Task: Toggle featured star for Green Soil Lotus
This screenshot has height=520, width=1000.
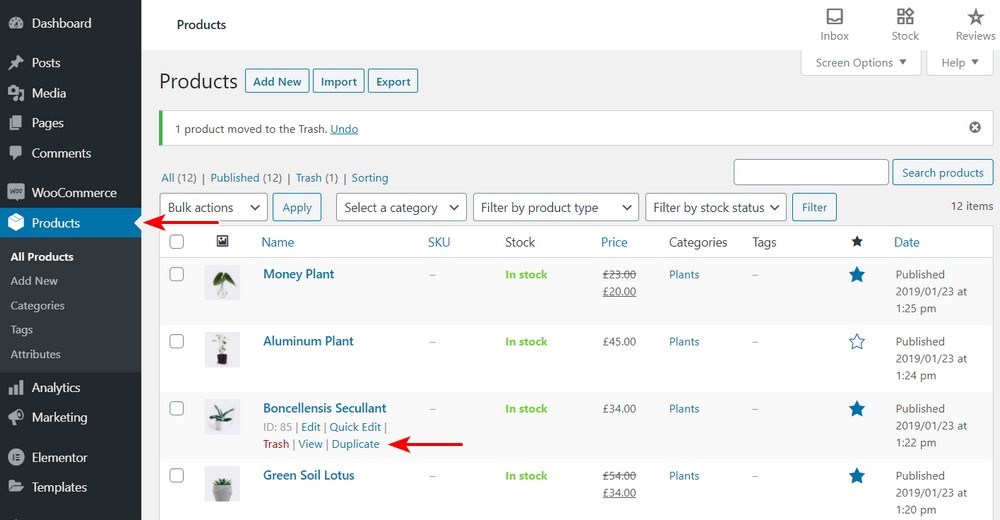Action: pyautogui.click(x=857, y=475)
